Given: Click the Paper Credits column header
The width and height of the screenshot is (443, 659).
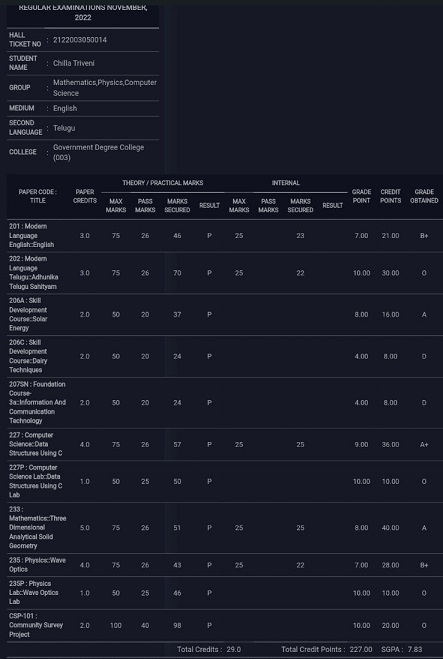Looking at the screenshot, I should (85, 196).
